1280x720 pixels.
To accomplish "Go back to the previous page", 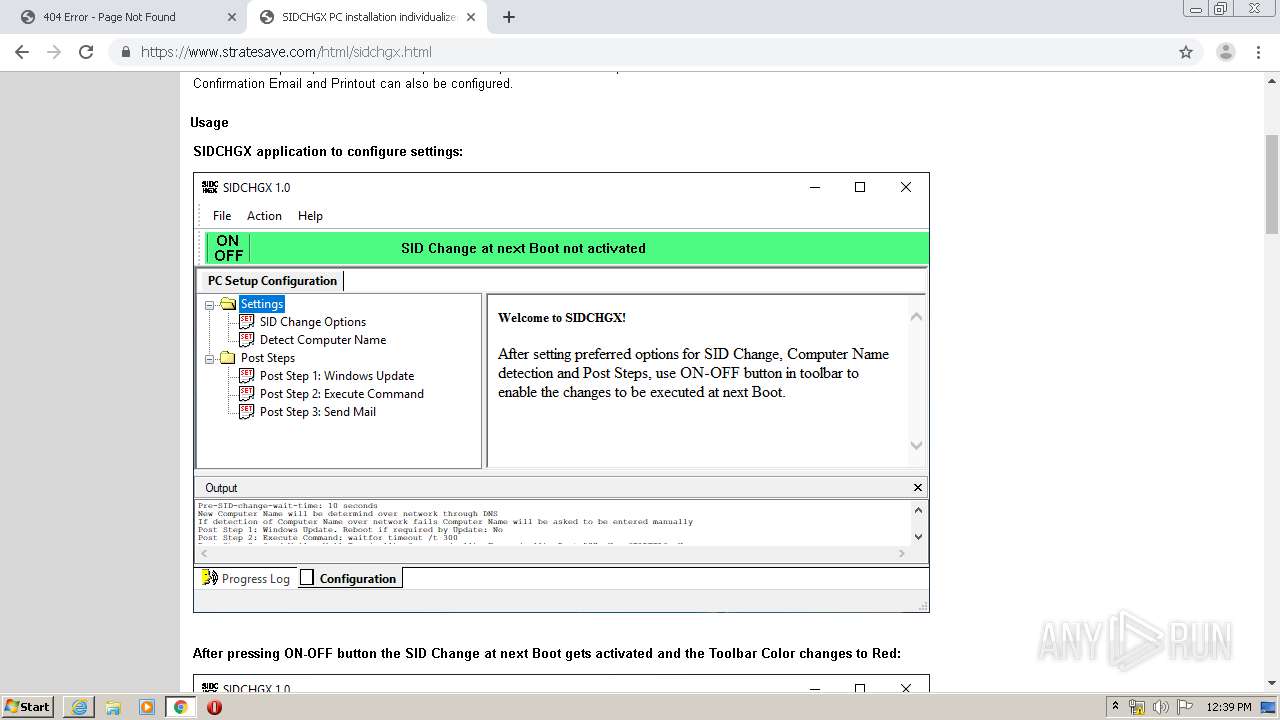I will (22, 52).
